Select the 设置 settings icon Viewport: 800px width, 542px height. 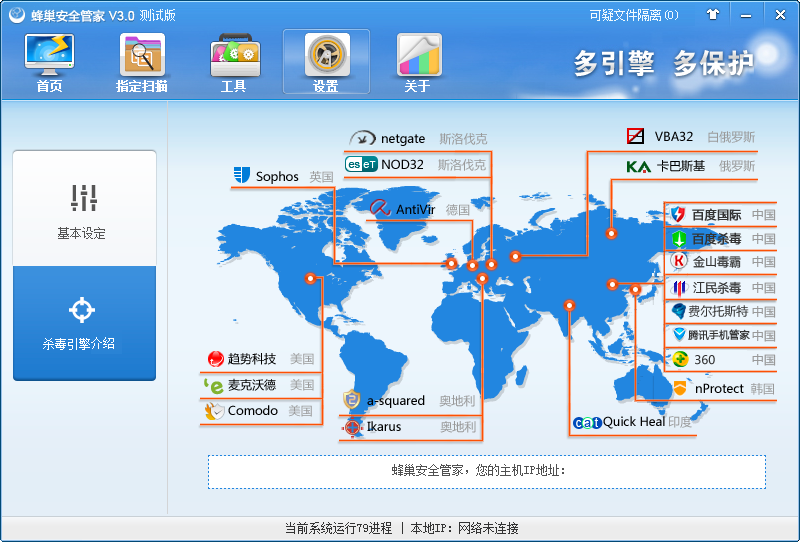[x=327, y=55]
